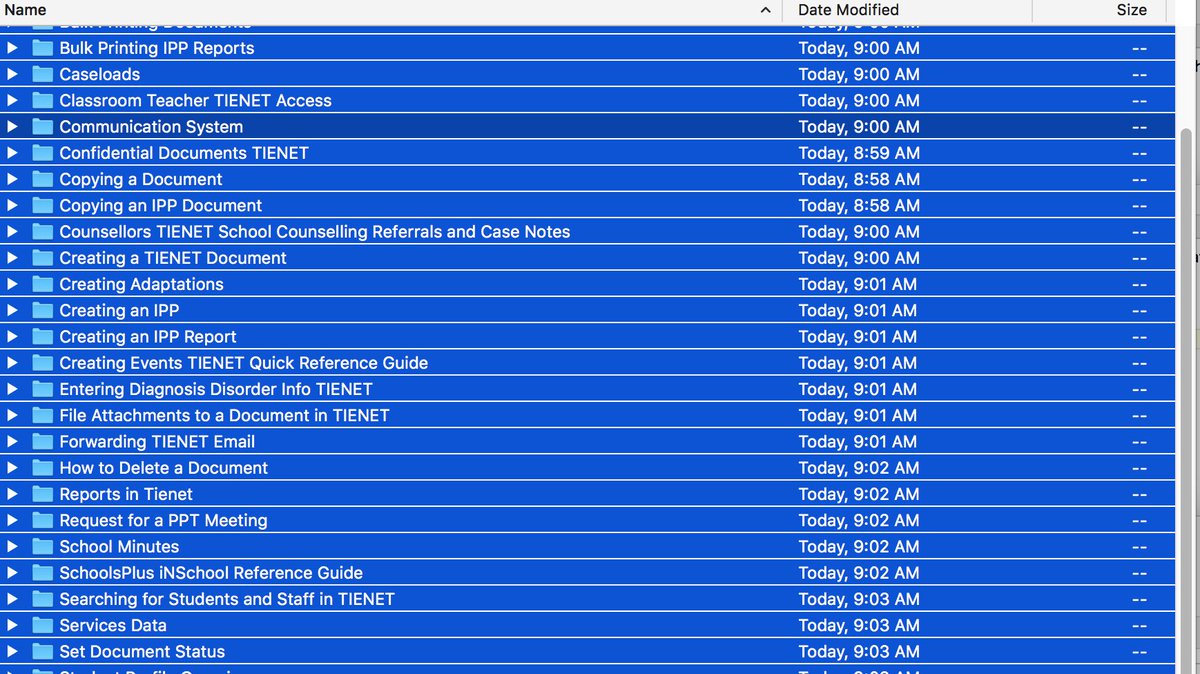Click the modified date of Reports in Tienet
1200x674 pixels.
859,494
